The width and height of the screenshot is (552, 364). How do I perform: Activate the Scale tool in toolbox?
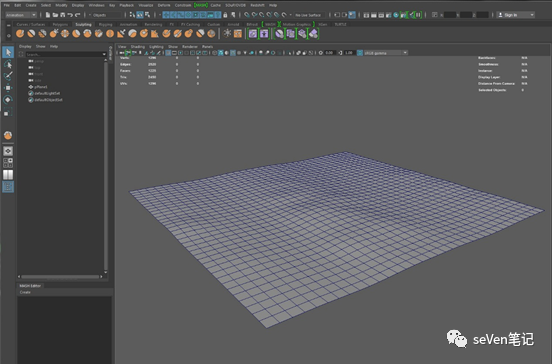8,112
